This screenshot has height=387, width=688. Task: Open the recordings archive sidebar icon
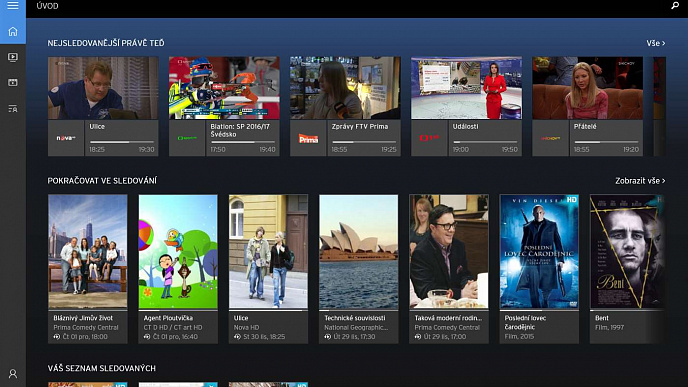[13, 82]
